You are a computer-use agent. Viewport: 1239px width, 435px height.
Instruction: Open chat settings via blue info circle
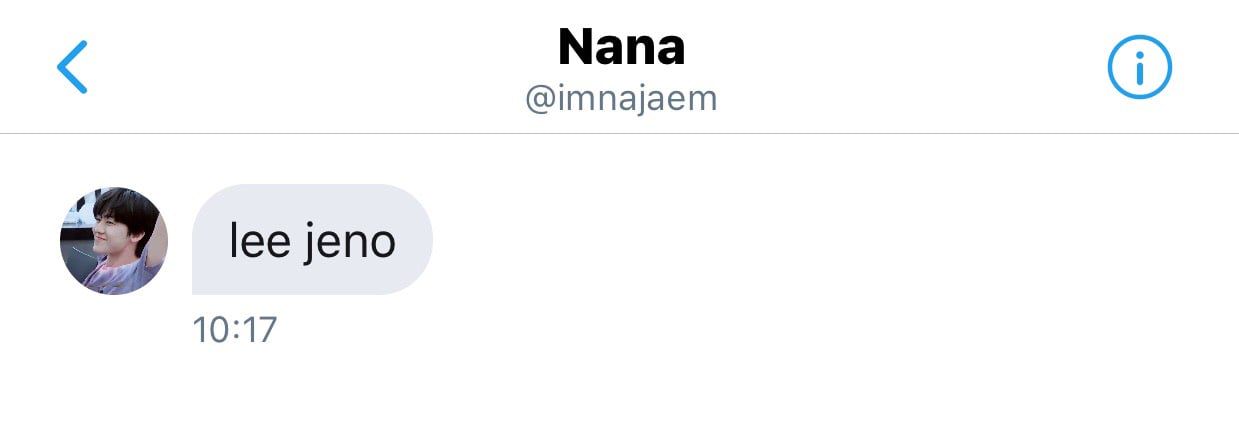pos(1139,67)
